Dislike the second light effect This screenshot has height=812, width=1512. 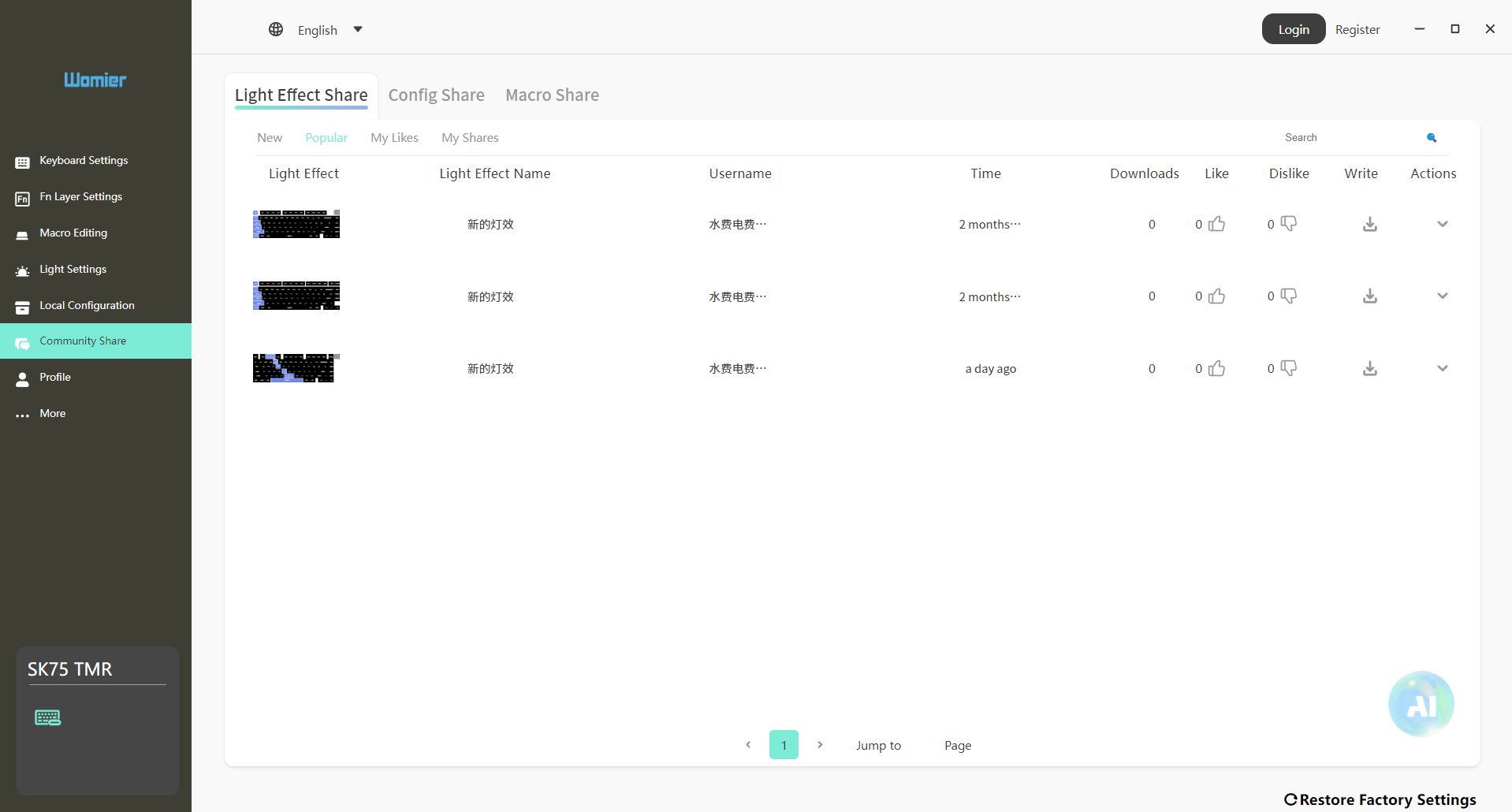coord(1289,296)
